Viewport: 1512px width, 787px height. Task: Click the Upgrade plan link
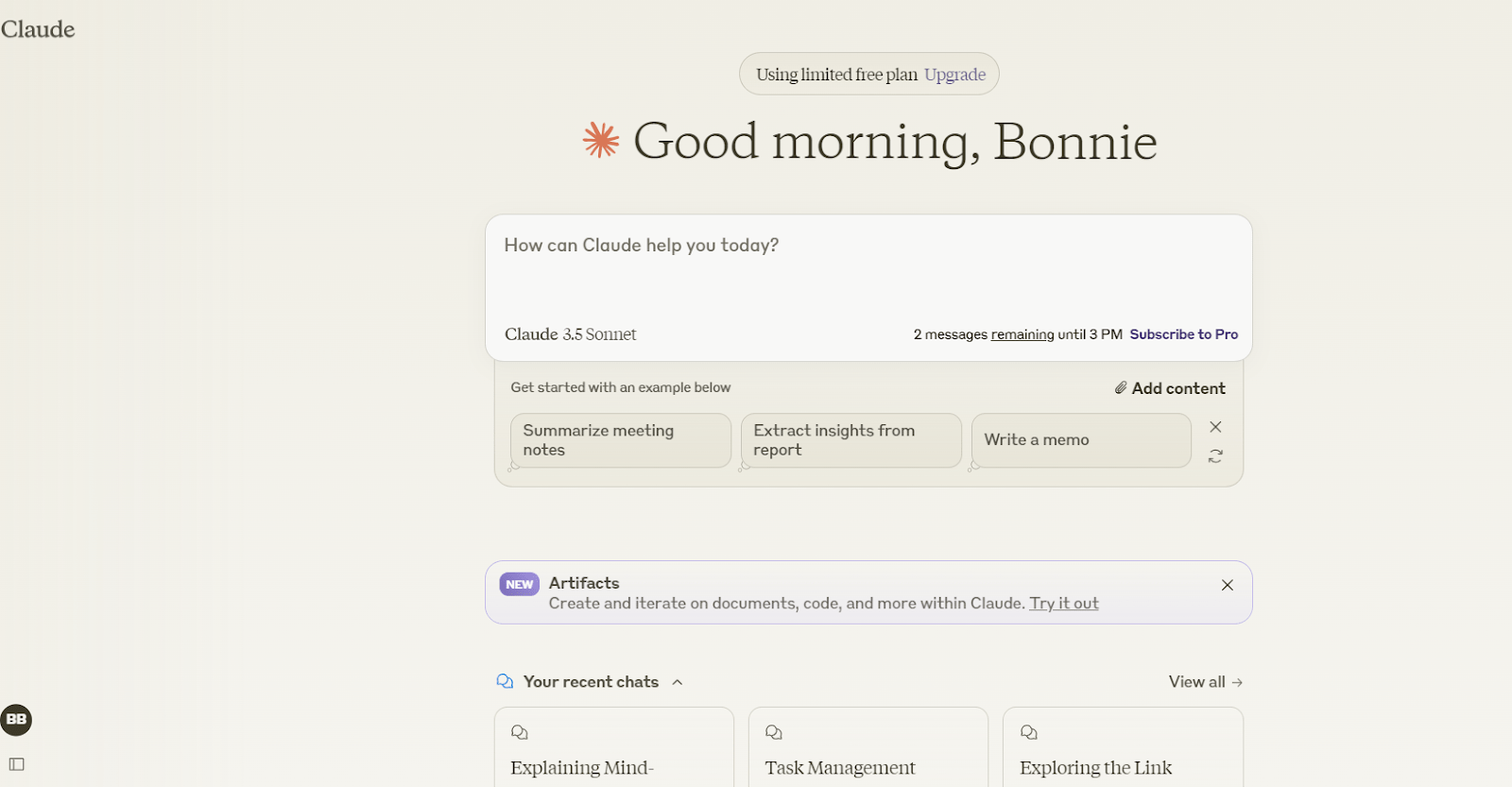coord(954,75)
